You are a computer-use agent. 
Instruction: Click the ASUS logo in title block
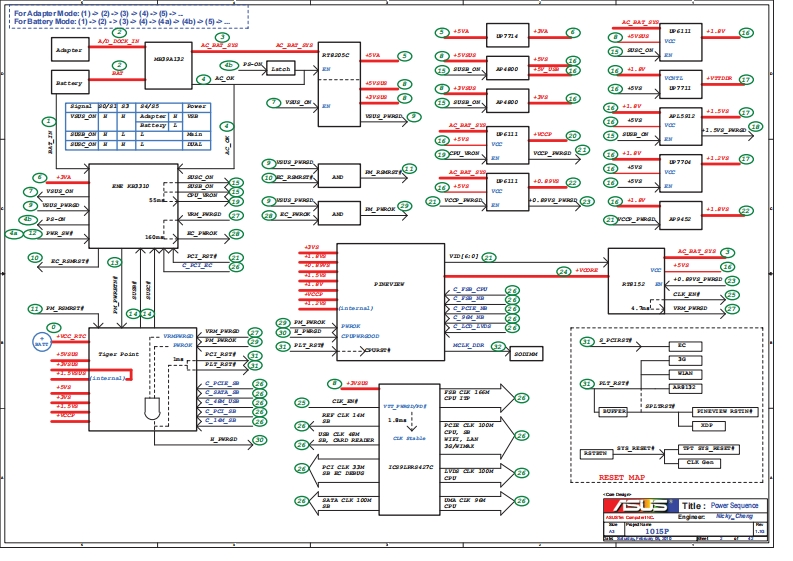click(x=626, y=507)
